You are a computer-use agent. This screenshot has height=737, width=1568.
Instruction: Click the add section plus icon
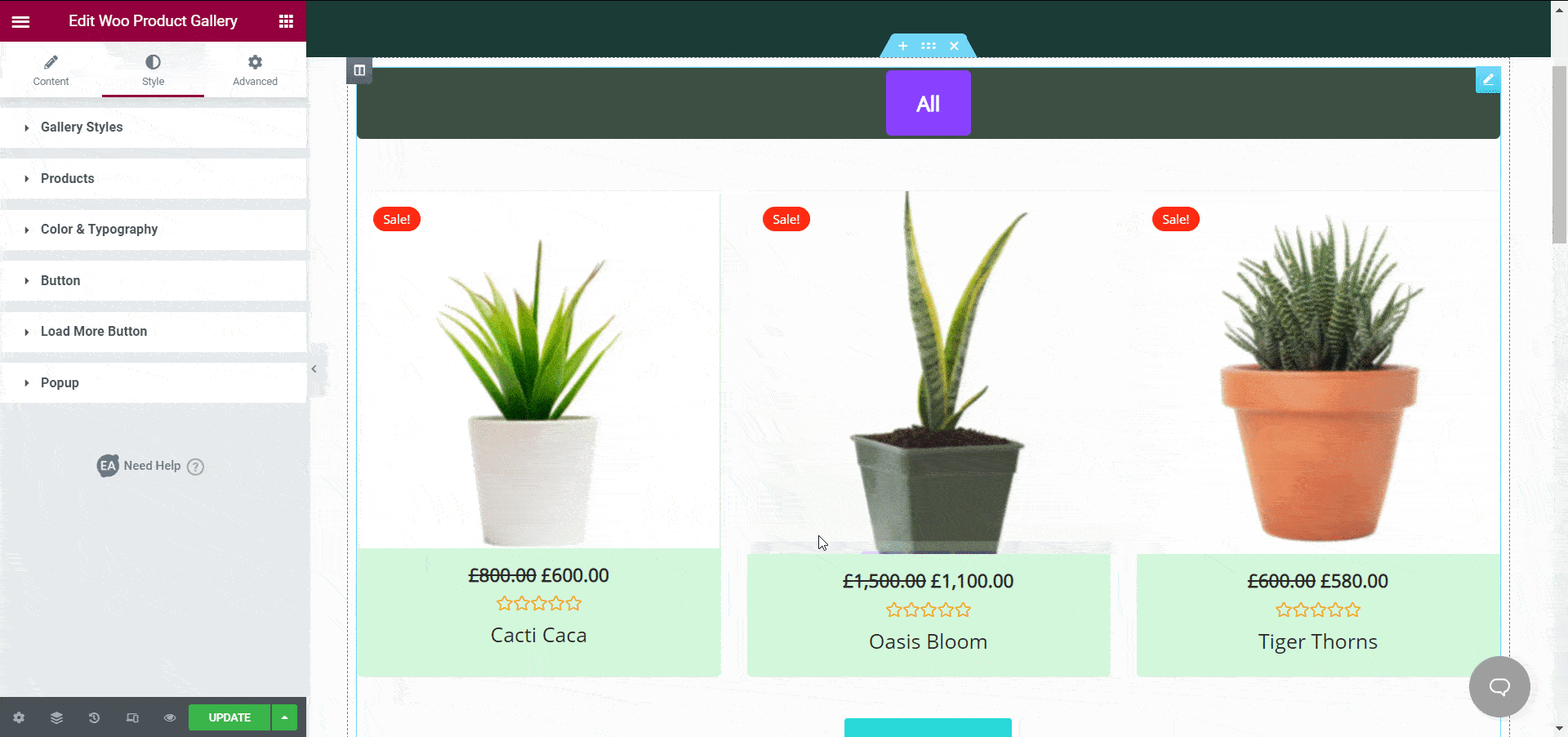[x=903, y=46]
